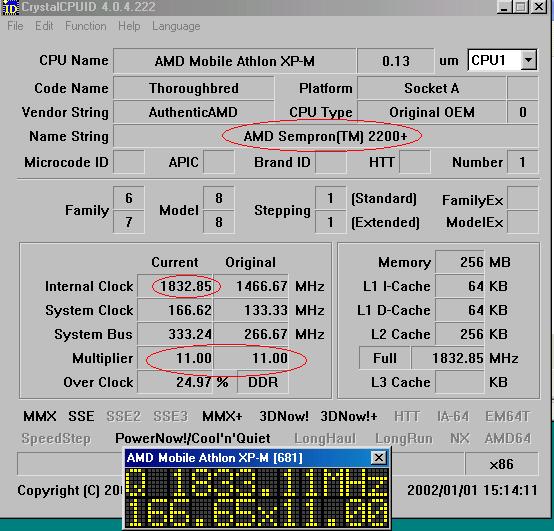Click the Over Clock 24.97 value
Screen dimensions: 554x531
point(175,382)
